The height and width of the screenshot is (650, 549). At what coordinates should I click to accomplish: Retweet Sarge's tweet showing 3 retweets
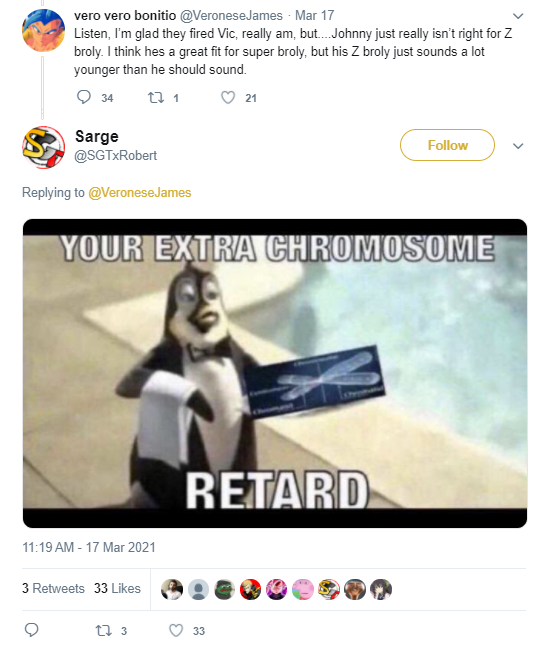[x=103, y=631]
